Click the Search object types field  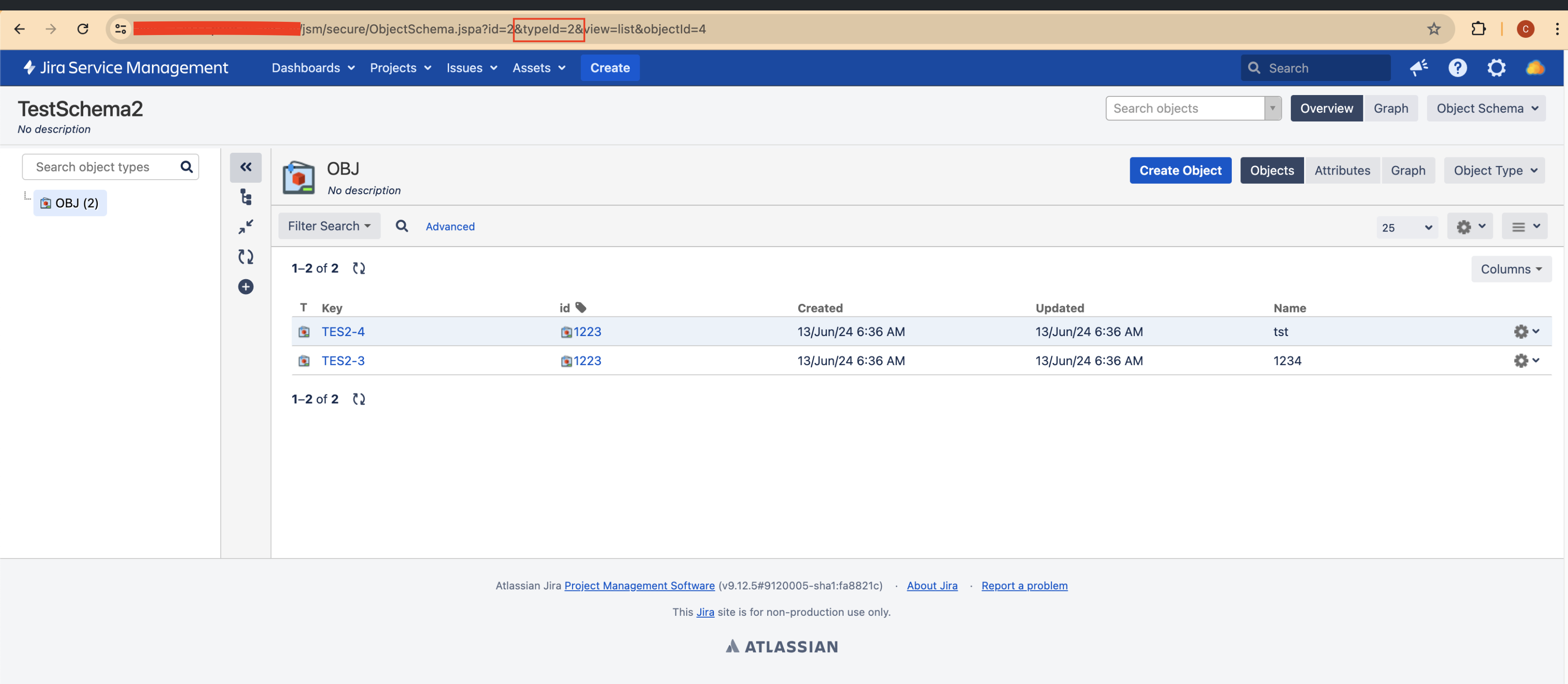click(101, 167)
